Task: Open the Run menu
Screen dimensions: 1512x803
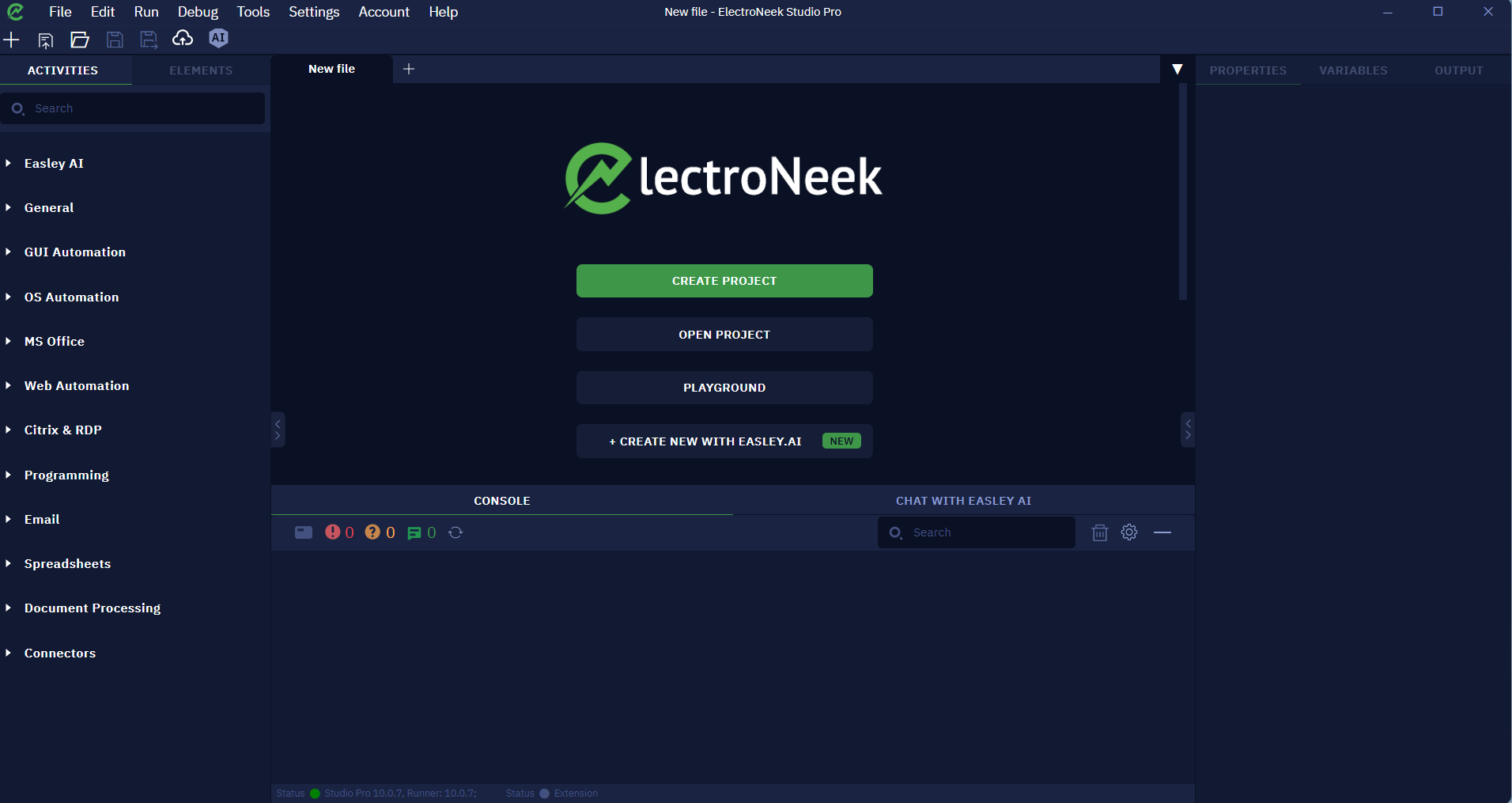Action: tap(146, 12)
